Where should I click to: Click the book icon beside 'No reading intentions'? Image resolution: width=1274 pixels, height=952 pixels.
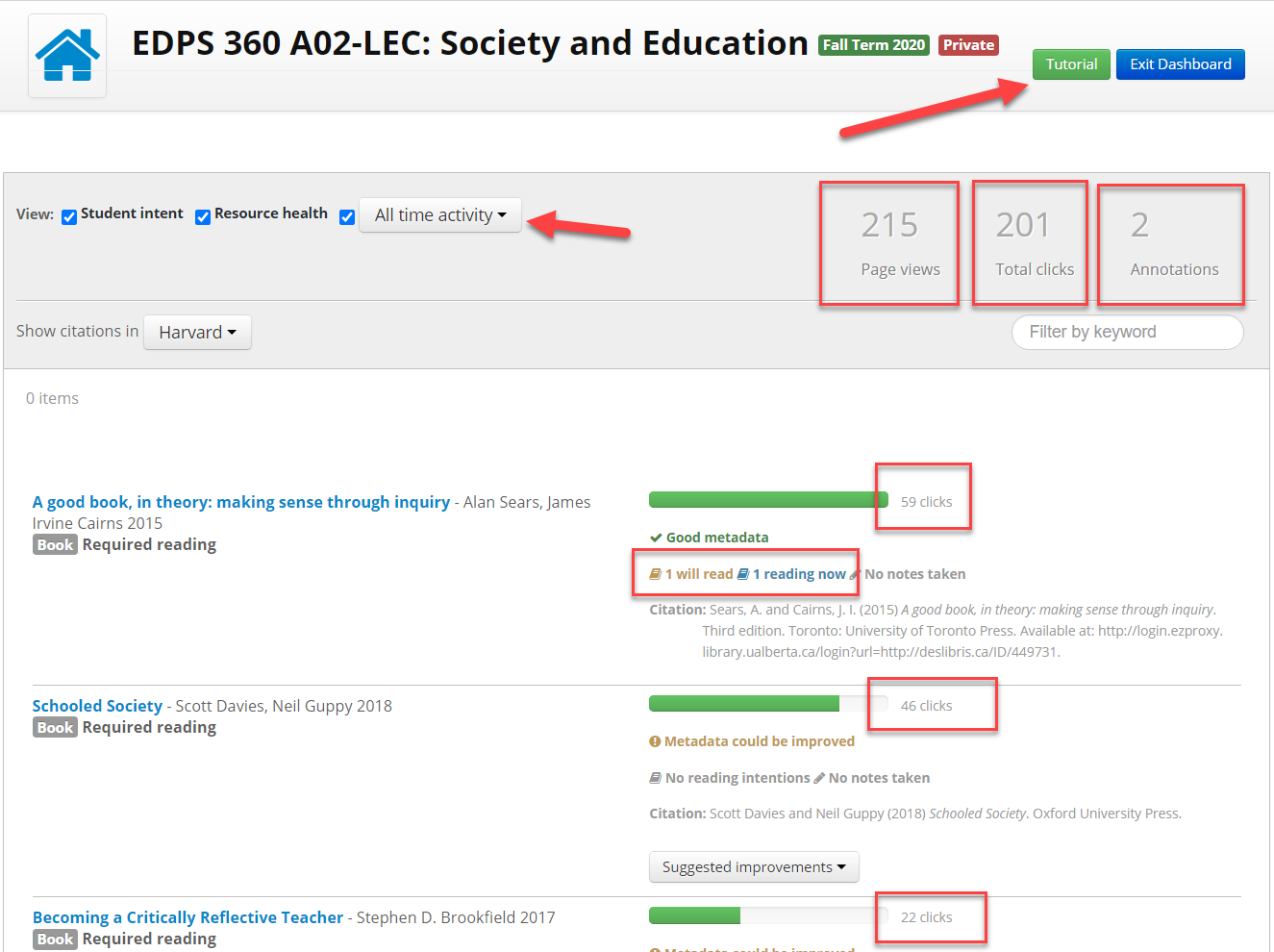tap(655, 778)
